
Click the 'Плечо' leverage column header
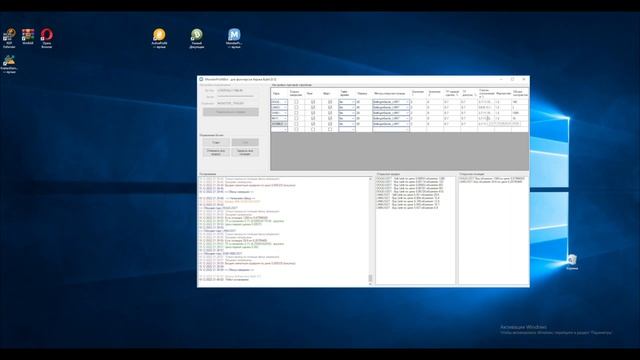[363, 93]
